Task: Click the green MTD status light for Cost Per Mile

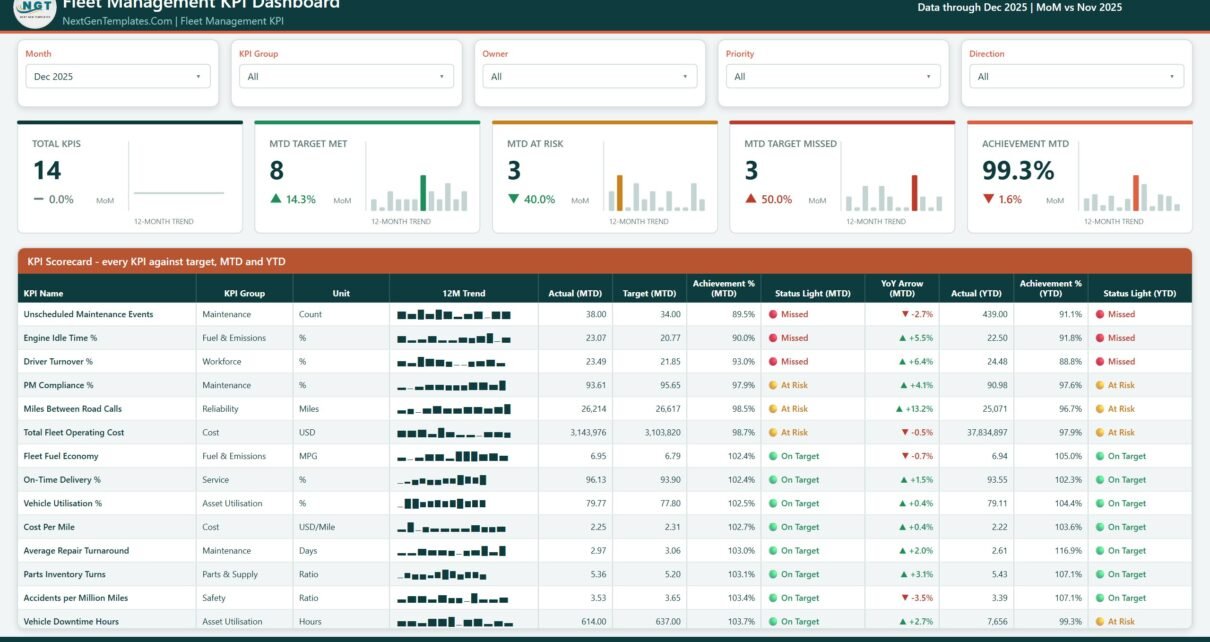Action: coord(773,527)
